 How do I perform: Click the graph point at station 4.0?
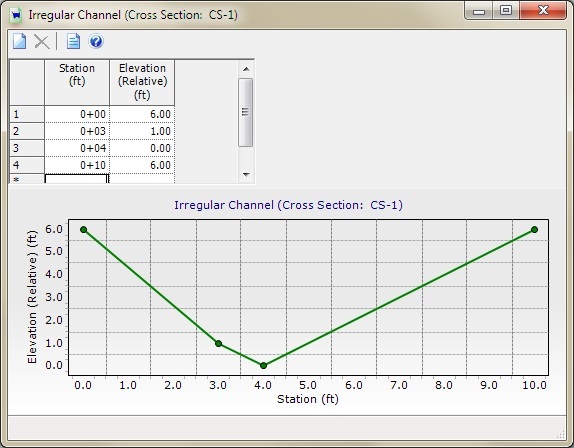(263, 365)
